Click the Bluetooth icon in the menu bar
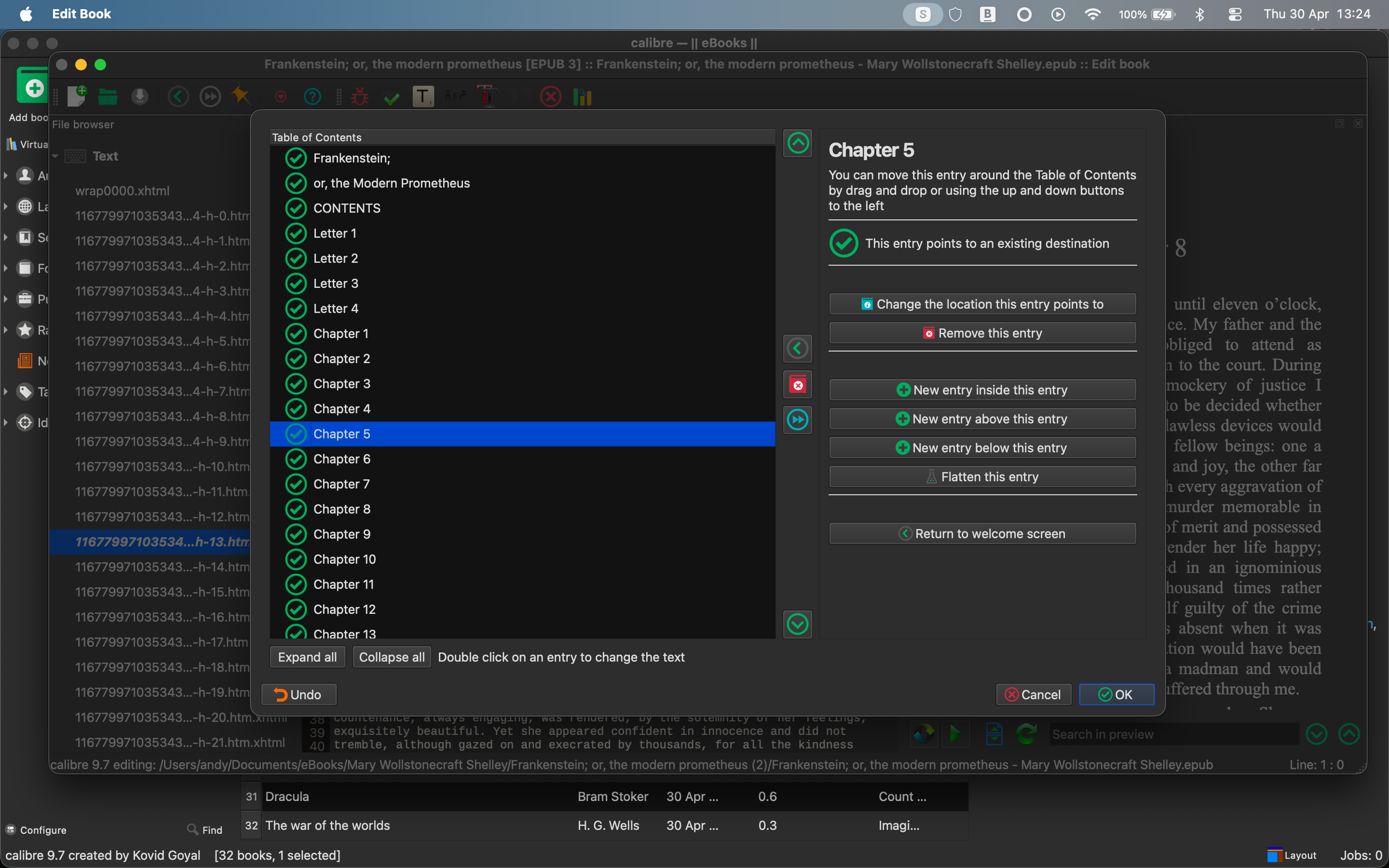Screen dimensions: 1389x868 coord(1199,14)
